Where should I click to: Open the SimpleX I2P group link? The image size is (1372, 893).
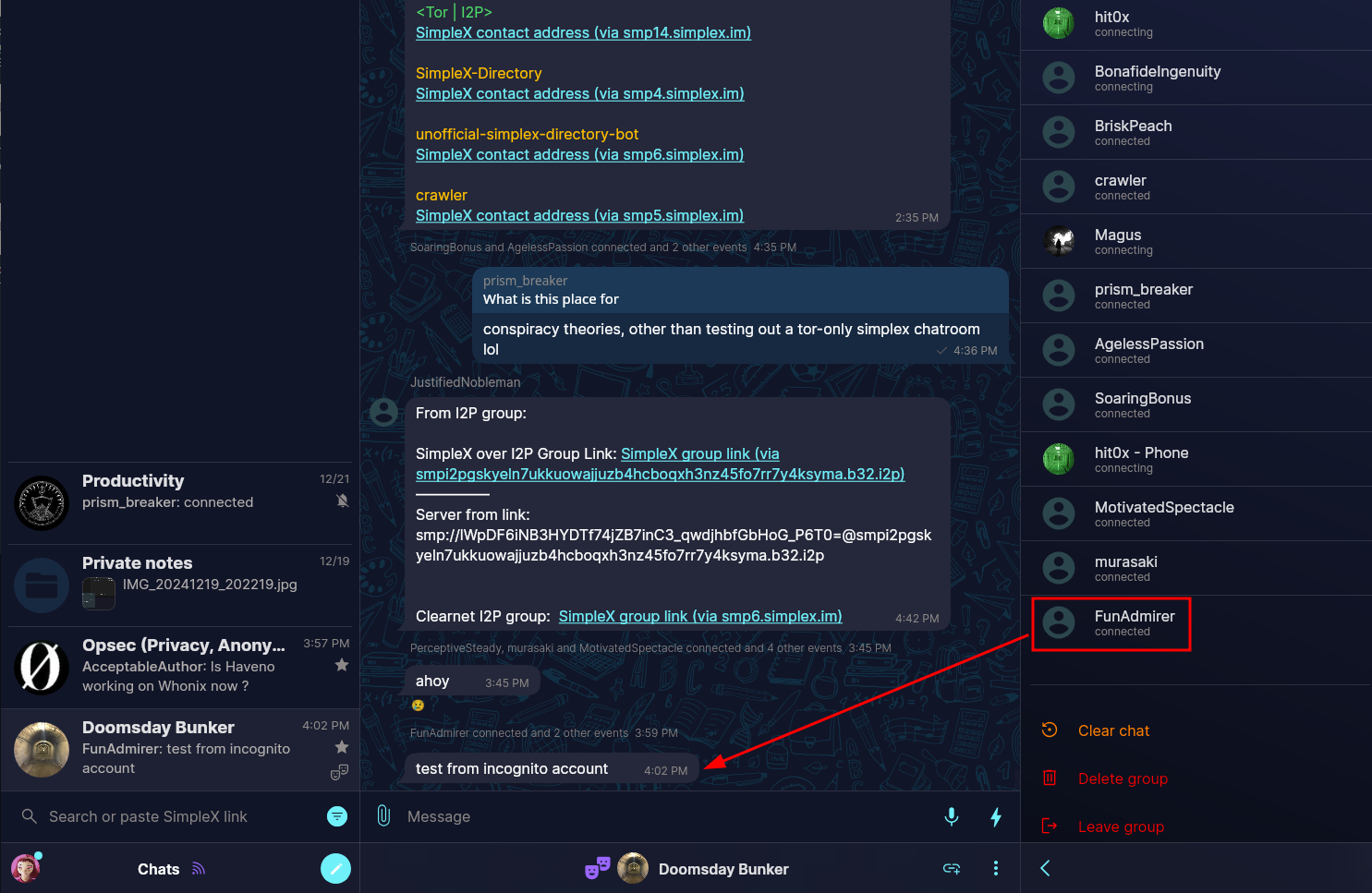661,464
